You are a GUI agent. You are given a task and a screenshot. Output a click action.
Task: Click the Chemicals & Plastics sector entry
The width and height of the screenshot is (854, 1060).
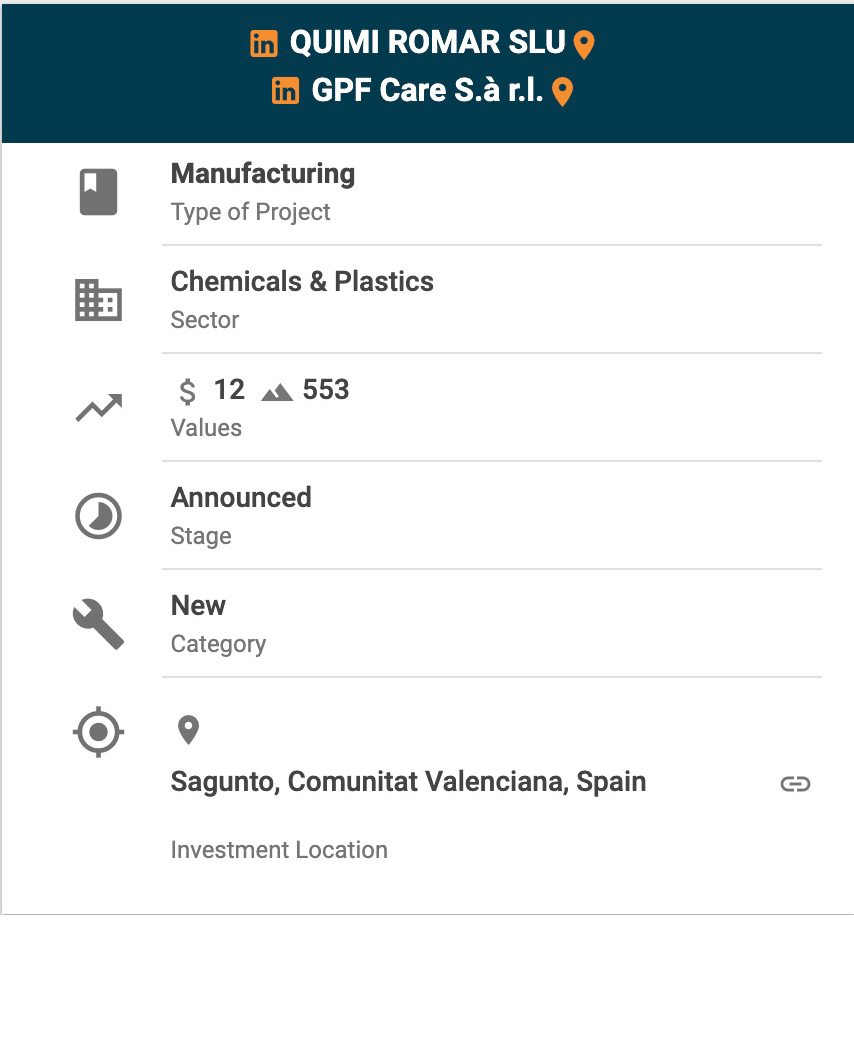(x=302, y=282)
